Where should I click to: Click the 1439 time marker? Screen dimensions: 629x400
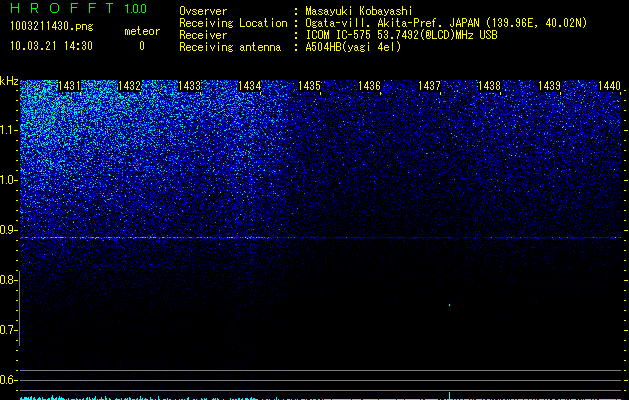click(549, 86)
